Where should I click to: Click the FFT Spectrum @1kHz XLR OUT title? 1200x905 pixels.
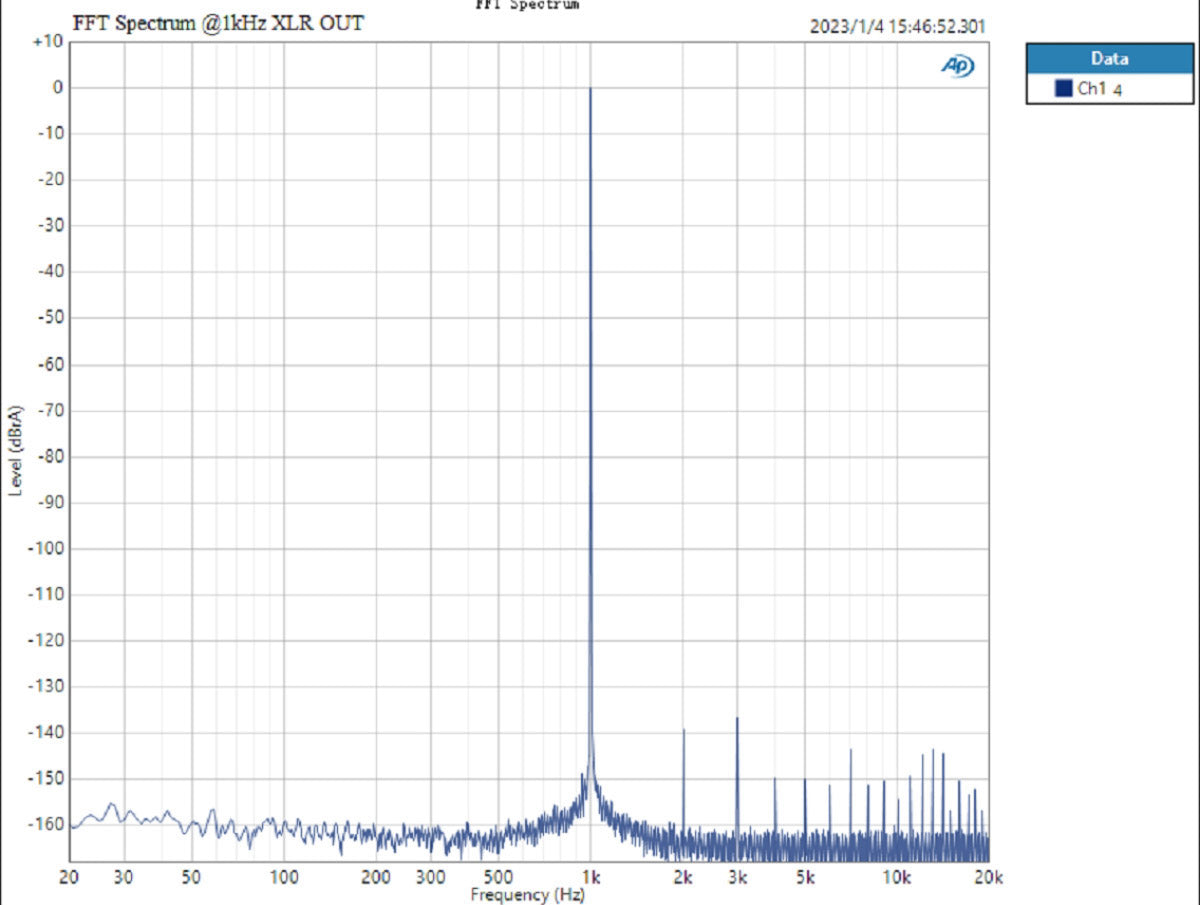click(x=218, y=23)
